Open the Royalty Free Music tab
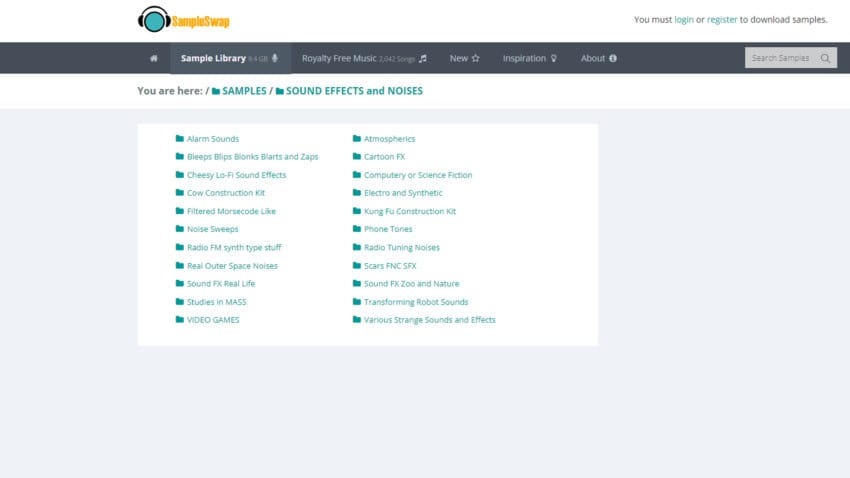850x478 pixels. click(364, 58)
